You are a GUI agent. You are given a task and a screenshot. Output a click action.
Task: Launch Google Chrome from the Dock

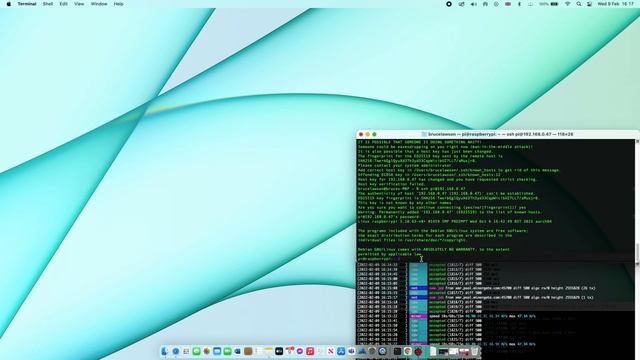[408, 351]
